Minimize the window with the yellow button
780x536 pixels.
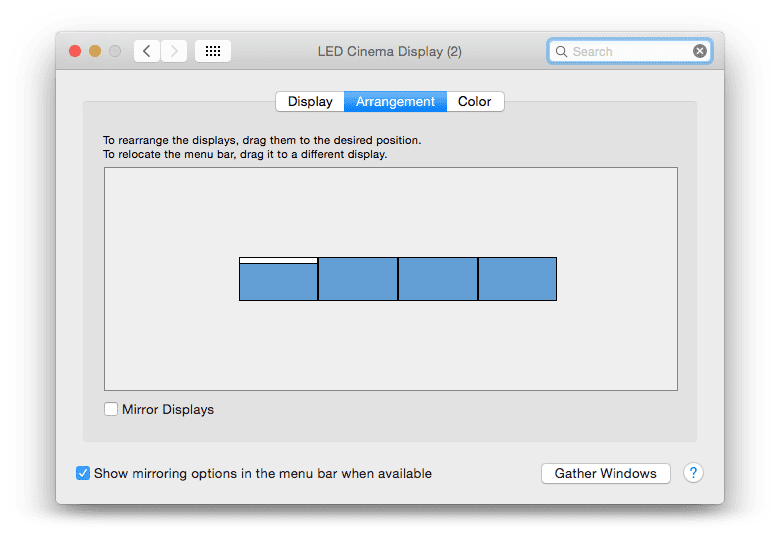point(95,51)
